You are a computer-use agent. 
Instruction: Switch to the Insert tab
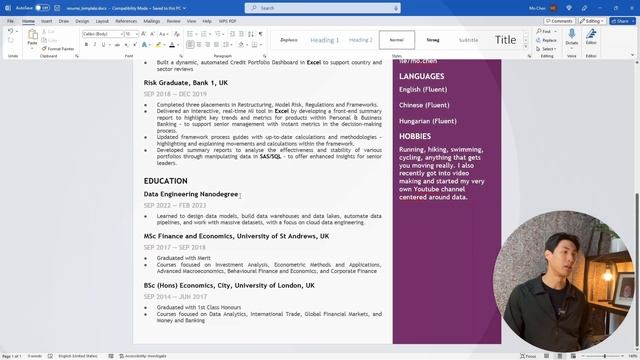46,21
